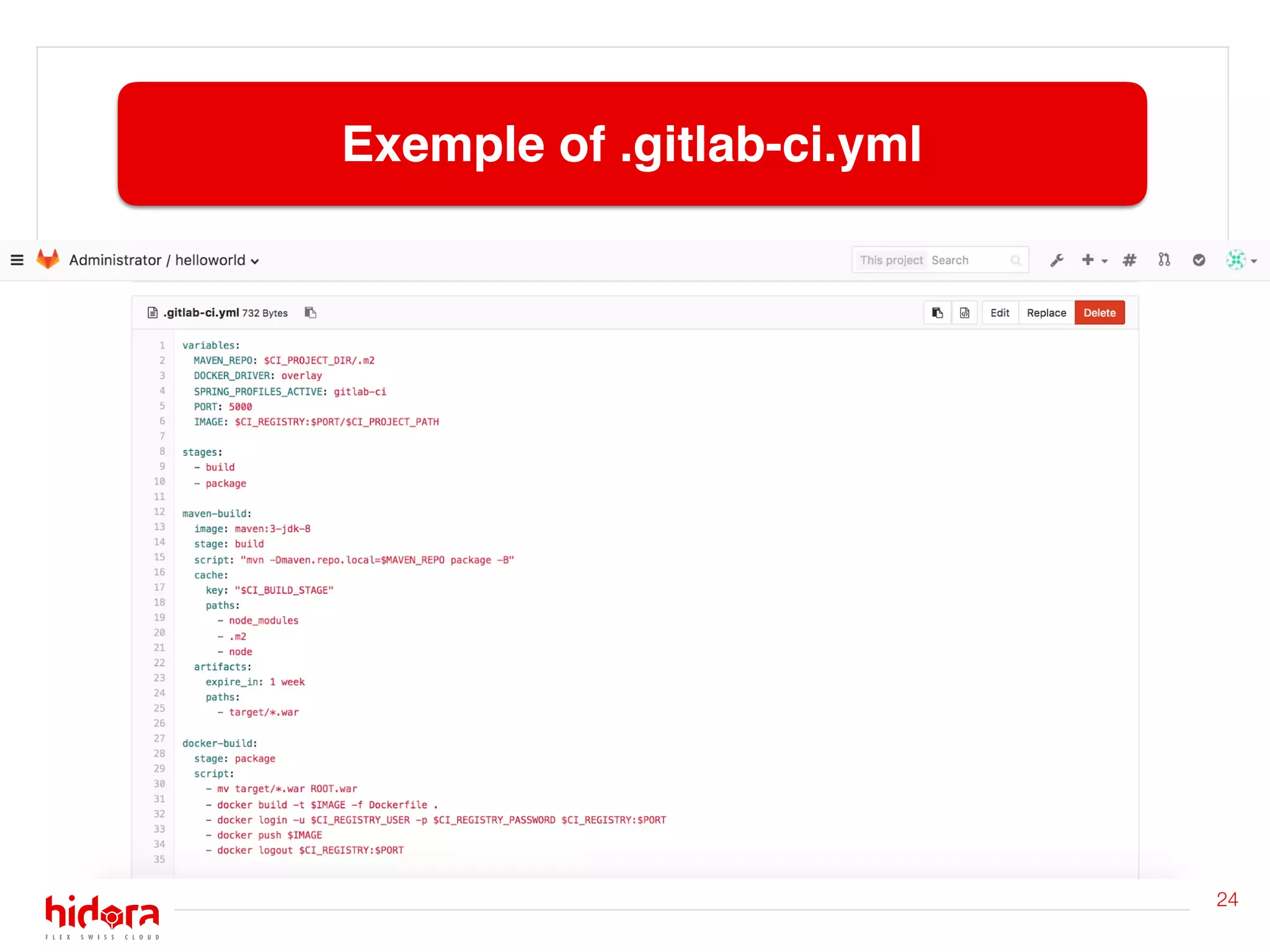This screenshot has height=952, width=1270.
Task: Open raw file view button
Action: [965, 313]
